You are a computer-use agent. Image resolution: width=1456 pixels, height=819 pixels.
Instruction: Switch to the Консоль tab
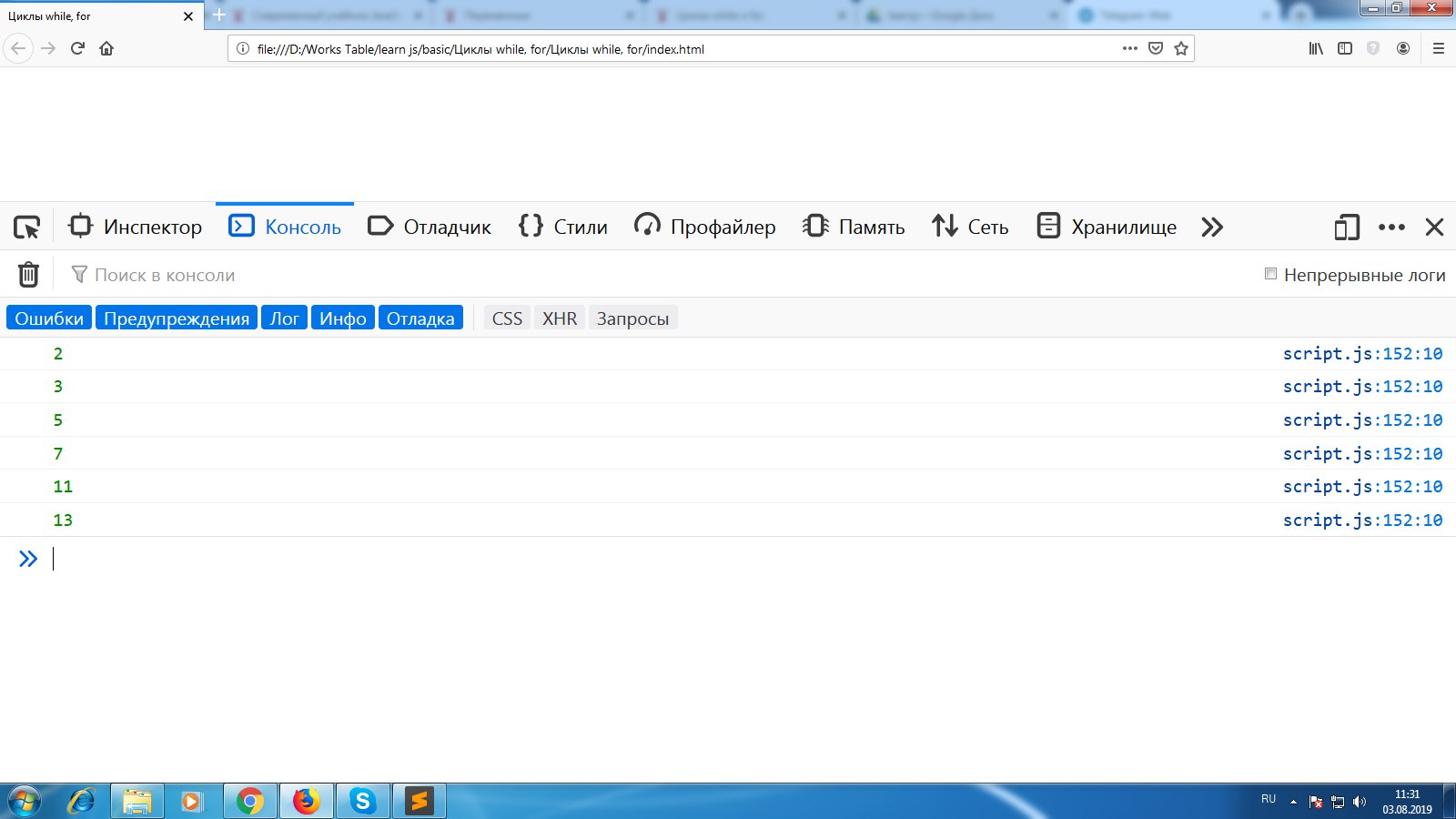click(x=285, y=227)
